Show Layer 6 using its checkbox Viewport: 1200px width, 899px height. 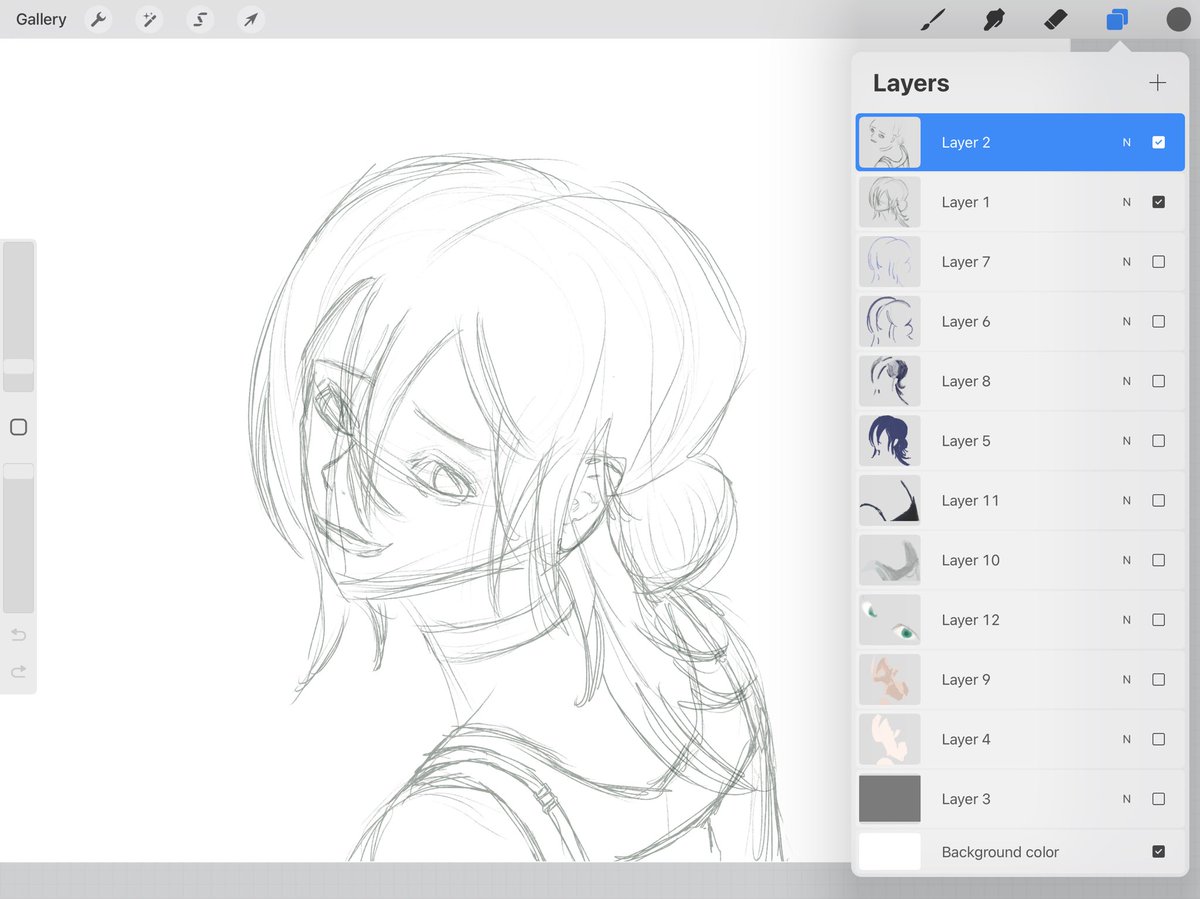click(x=1159, y=321)
